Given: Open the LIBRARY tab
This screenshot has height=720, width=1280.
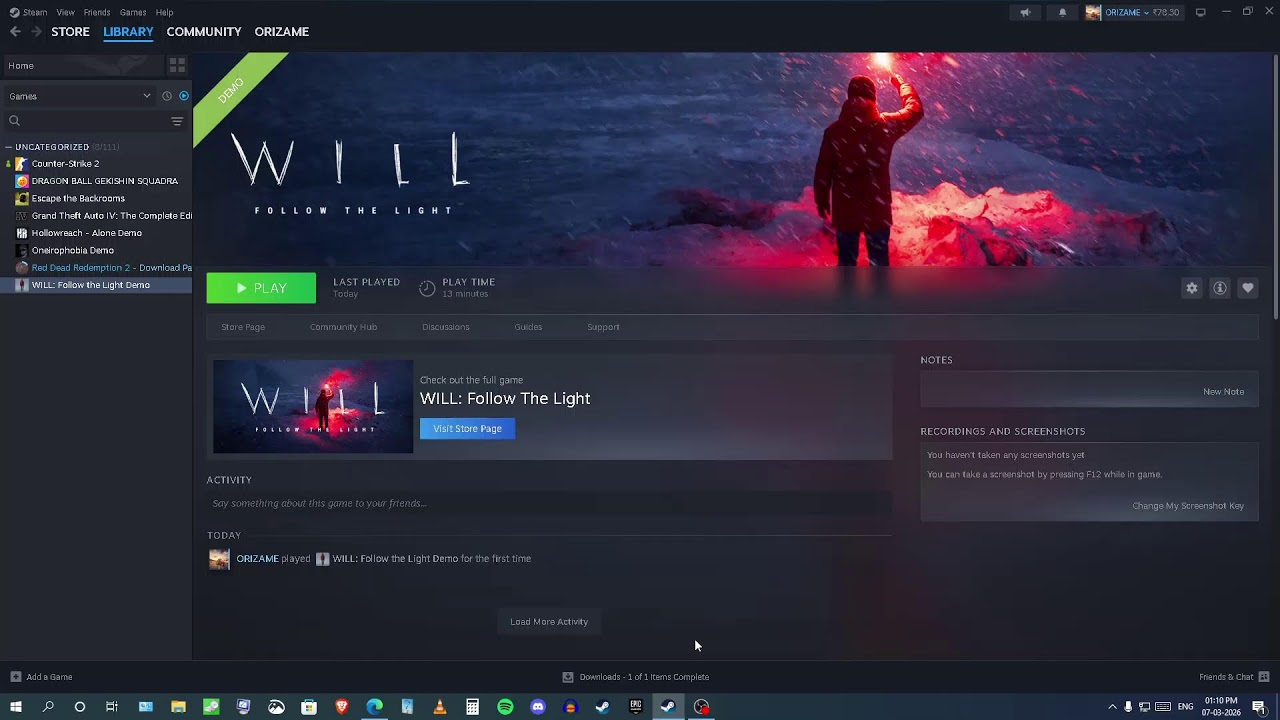Looking at the screenshot, I should (x=128, y=32).
